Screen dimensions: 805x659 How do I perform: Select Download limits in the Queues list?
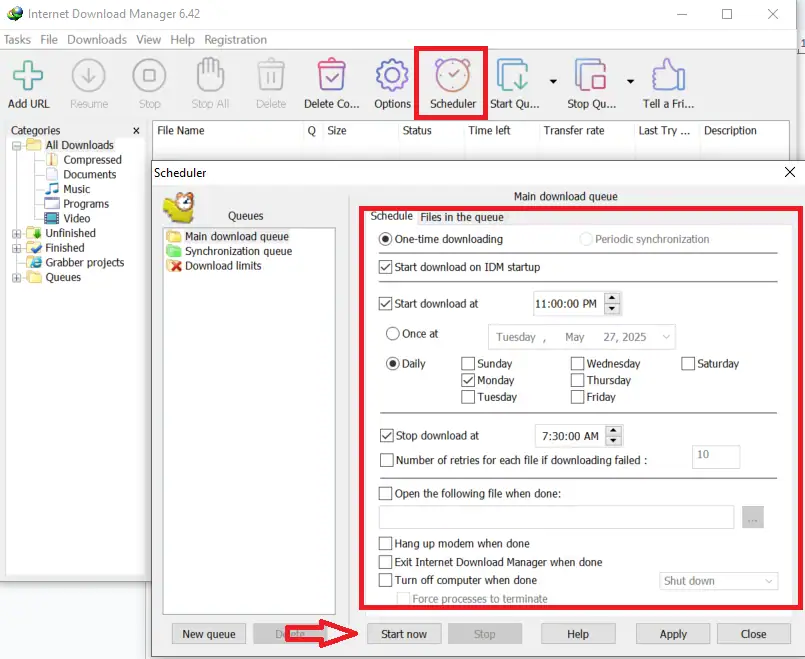click(222, 266)
